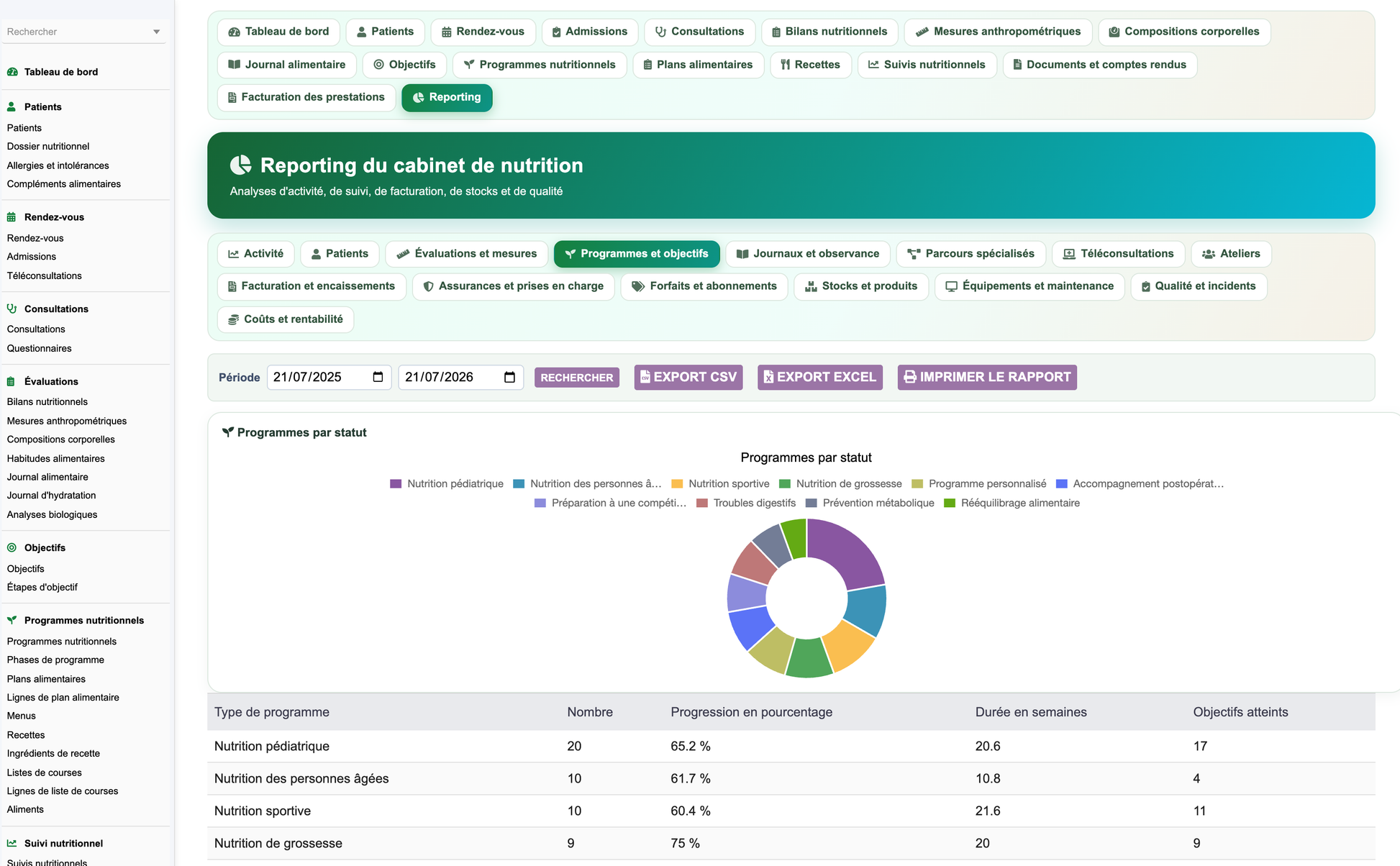Toggle Nutrition sportive legend entry

pyautogui.click(x=720, y=484)
